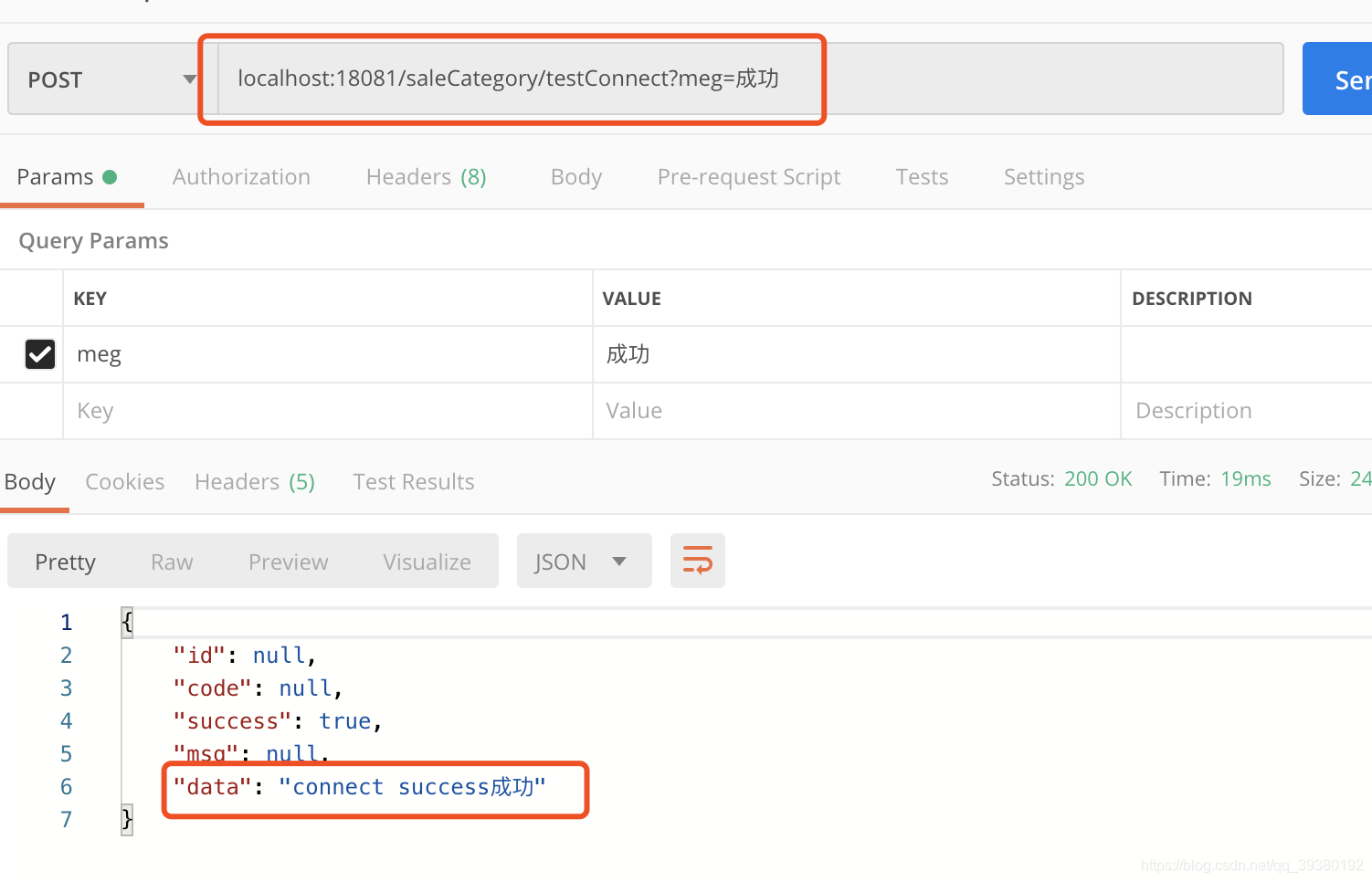Switch to Visualize response view
The width and height of the screenshot is (1372, 882).
coord(427,562)
